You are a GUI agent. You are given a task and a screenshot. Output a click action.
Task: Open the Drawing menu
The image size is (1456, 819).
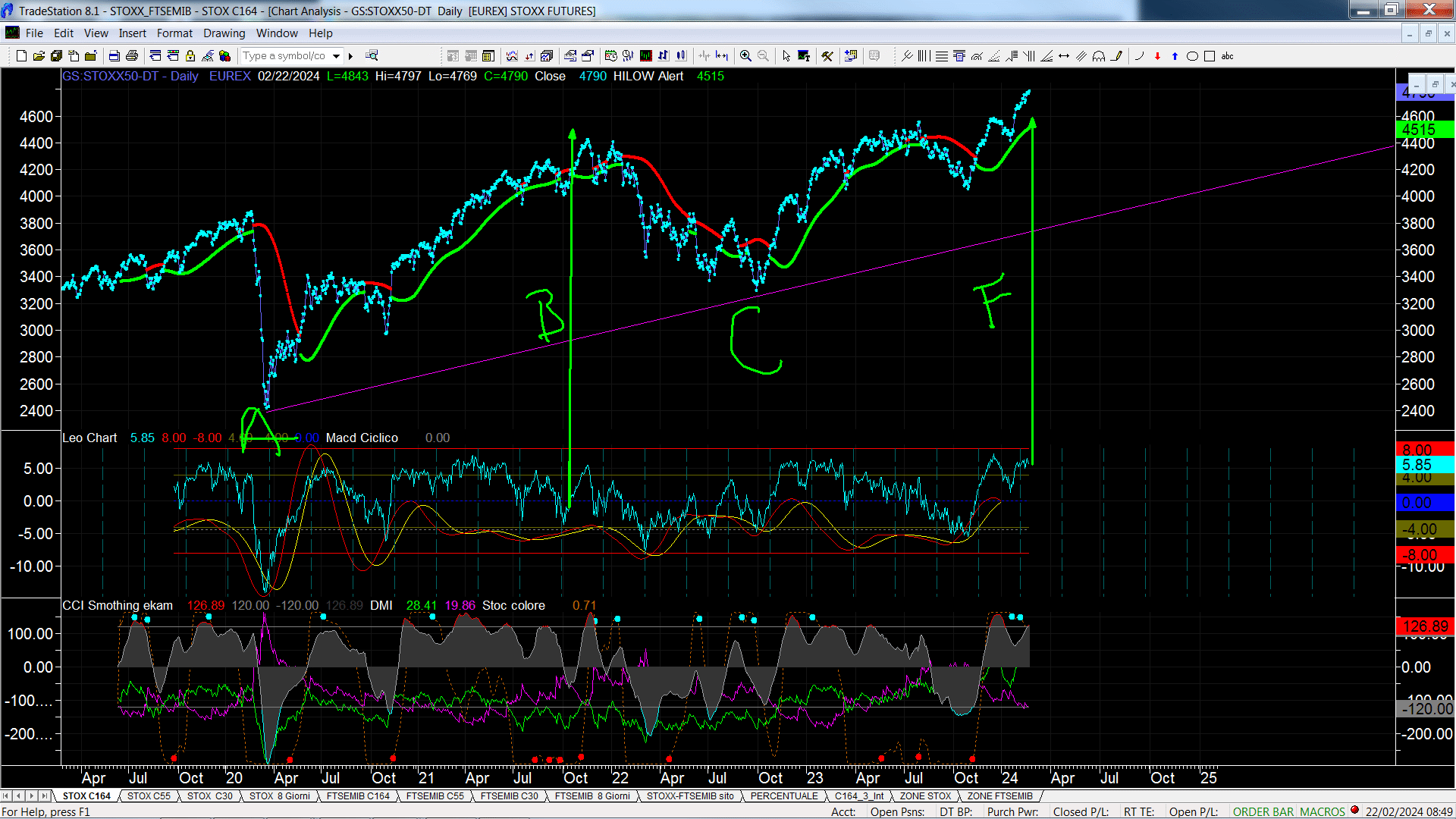[224, 33]
